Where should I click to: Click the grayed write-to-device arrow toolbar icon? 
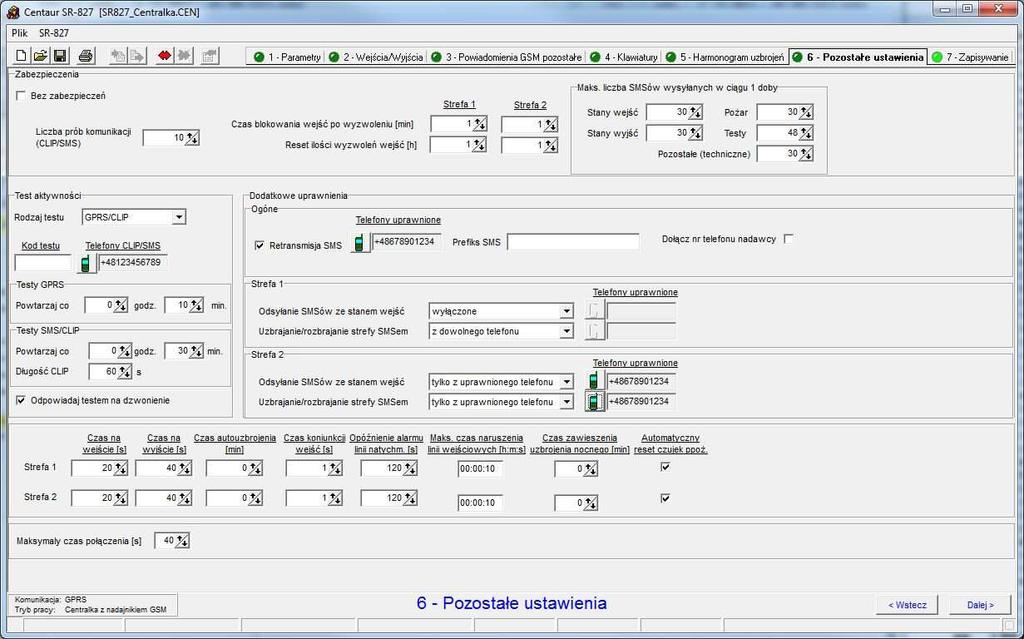click(137, 56)
